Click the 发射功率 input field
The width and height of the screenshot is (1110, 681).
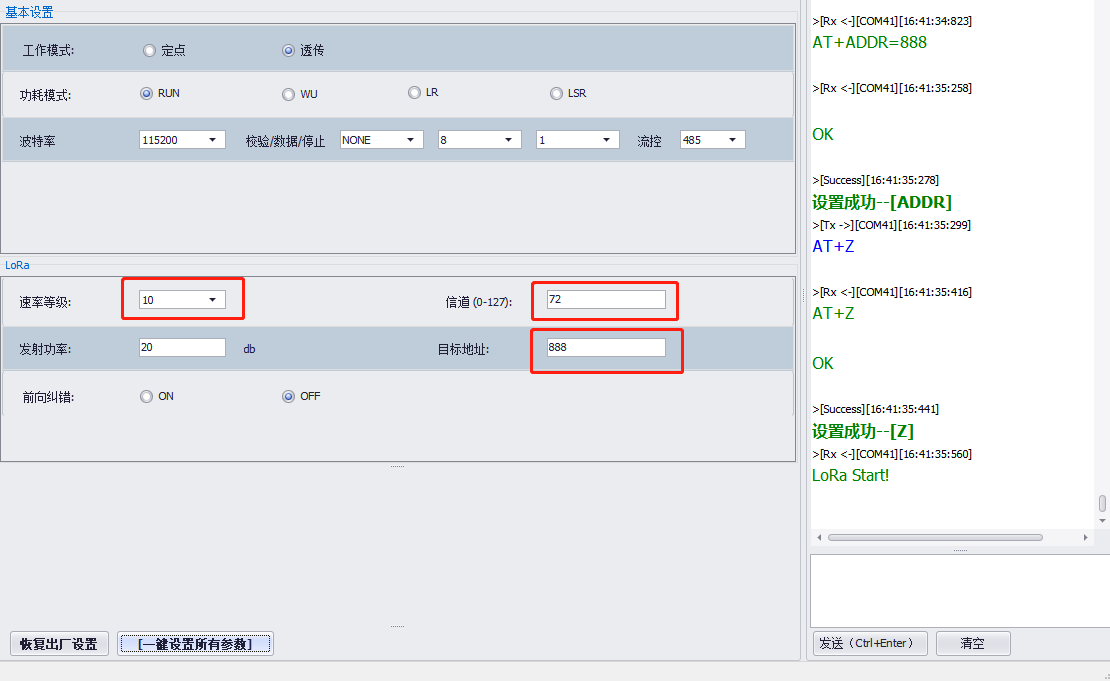click(x=182, y=347)
